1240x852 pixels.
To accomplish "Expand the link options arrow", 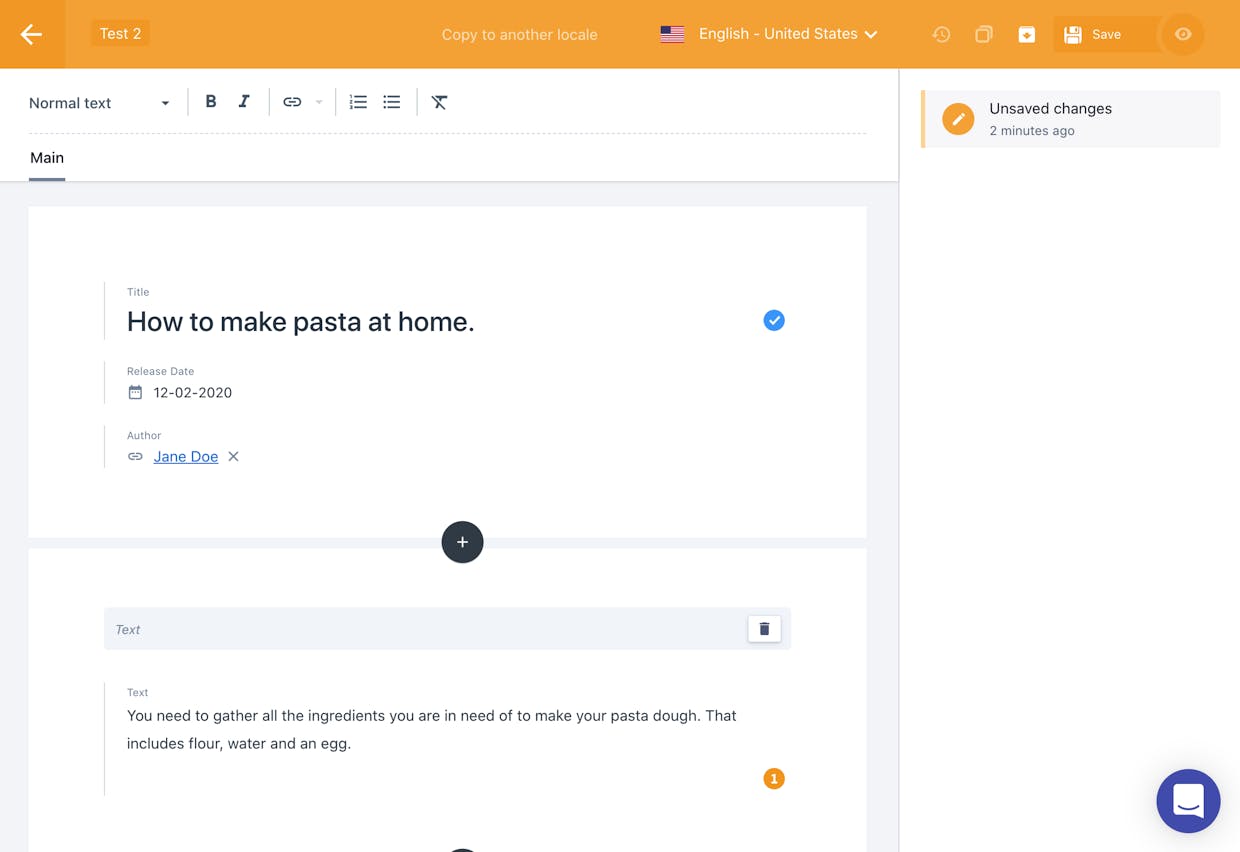I will tap(319, 102).
